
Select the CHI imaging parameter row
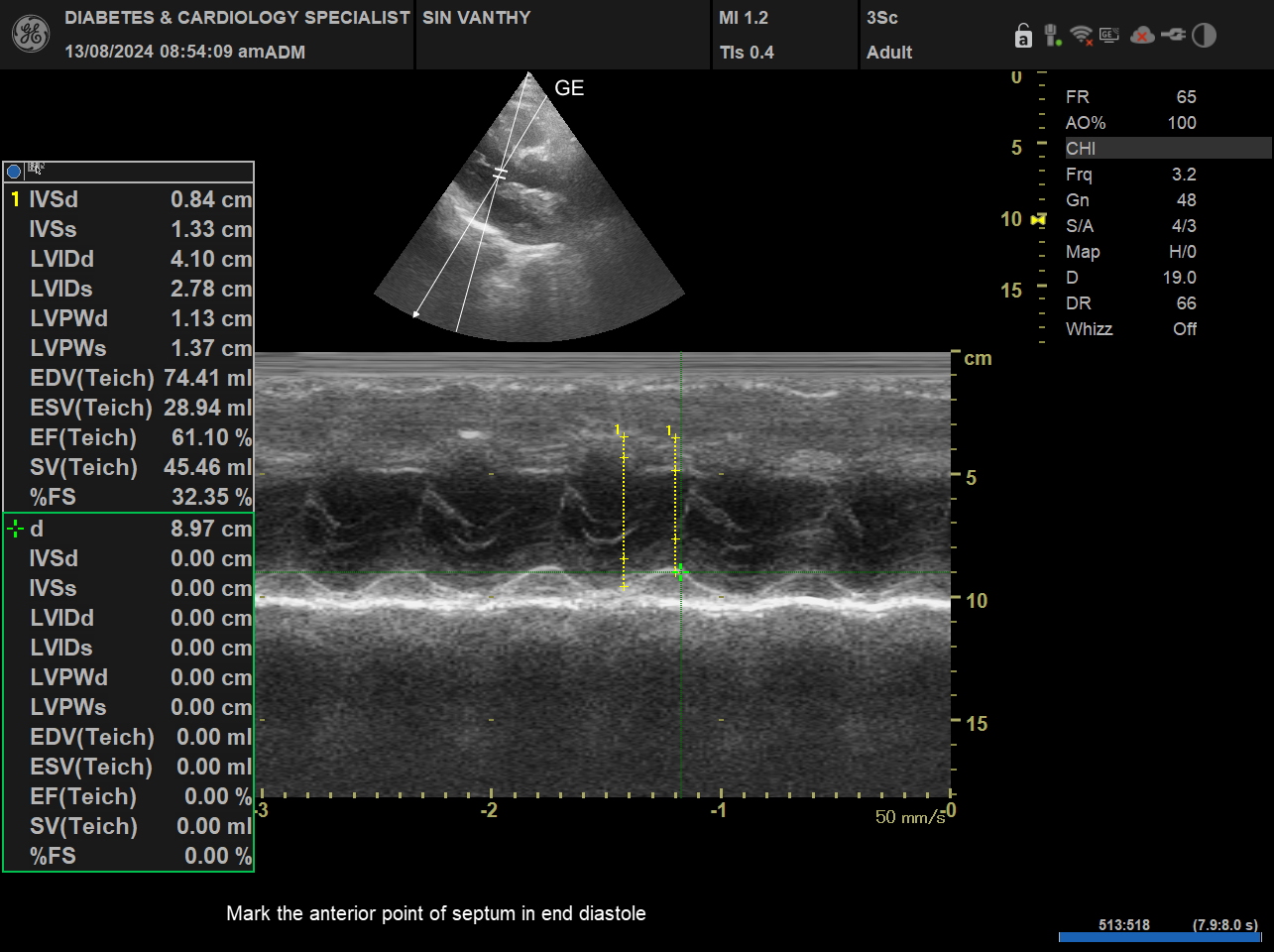point(1167,149)
